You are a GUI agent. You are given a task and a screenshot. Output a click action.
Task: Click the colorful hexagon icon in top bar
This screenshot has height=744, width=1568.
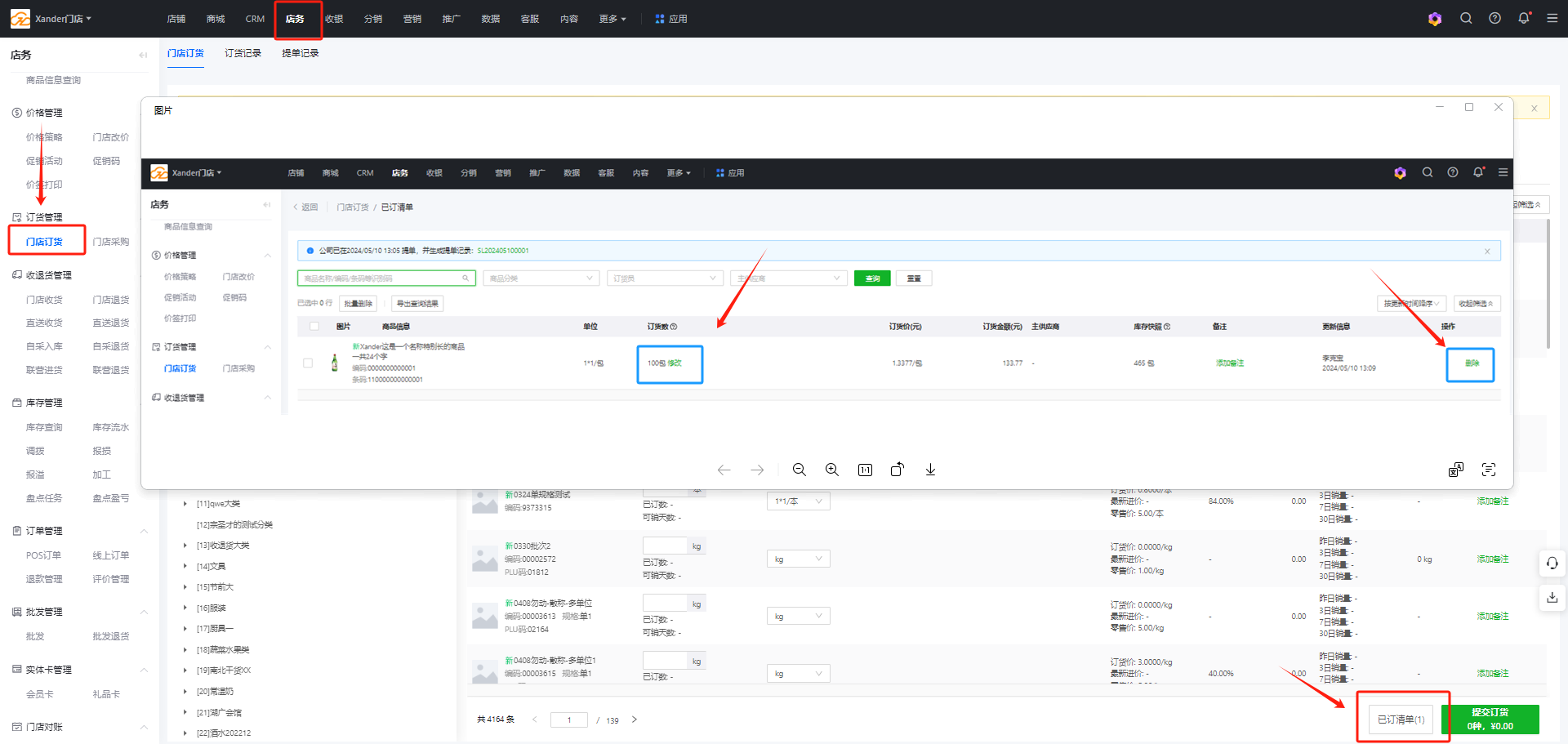coord(1435,19)
